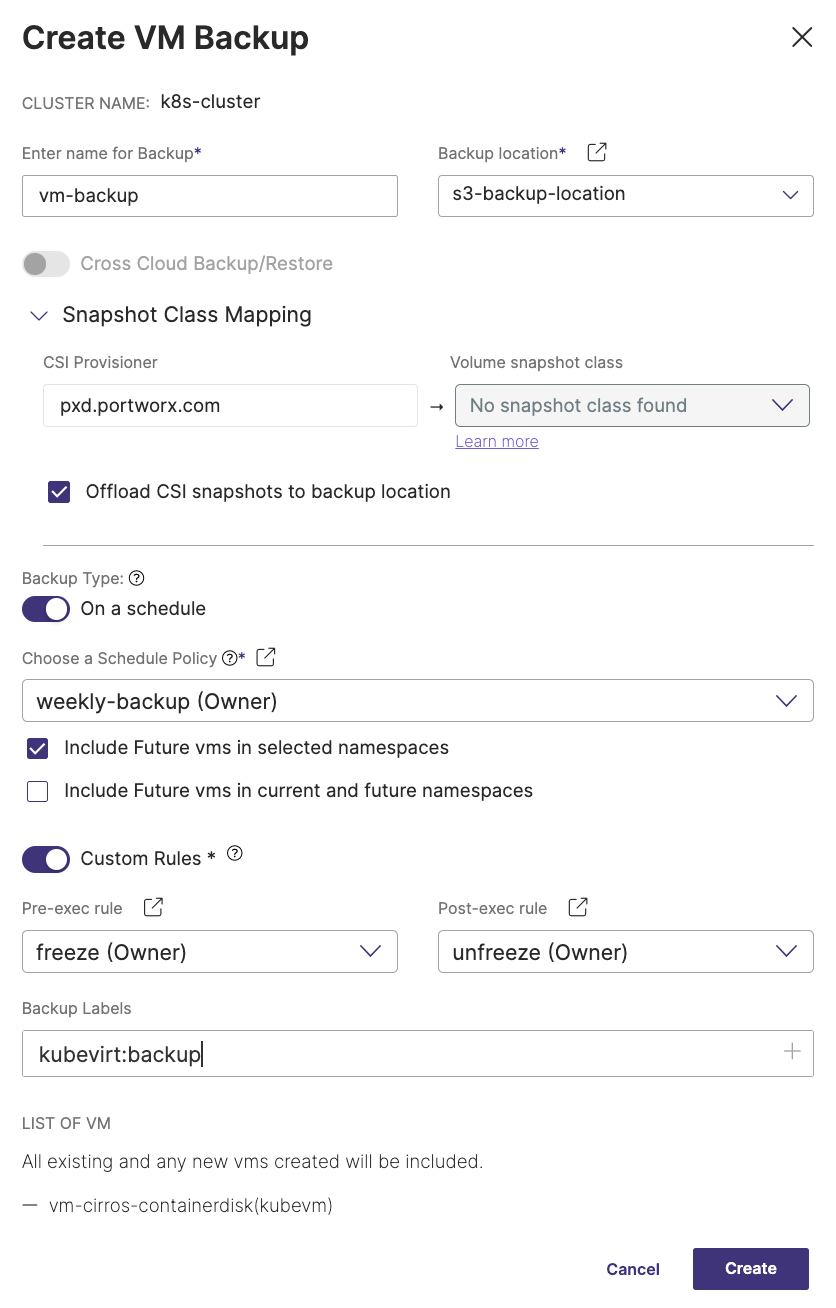Open external link icon beside Pre-exec rule
836x1308 pixels.
[153, 907]
